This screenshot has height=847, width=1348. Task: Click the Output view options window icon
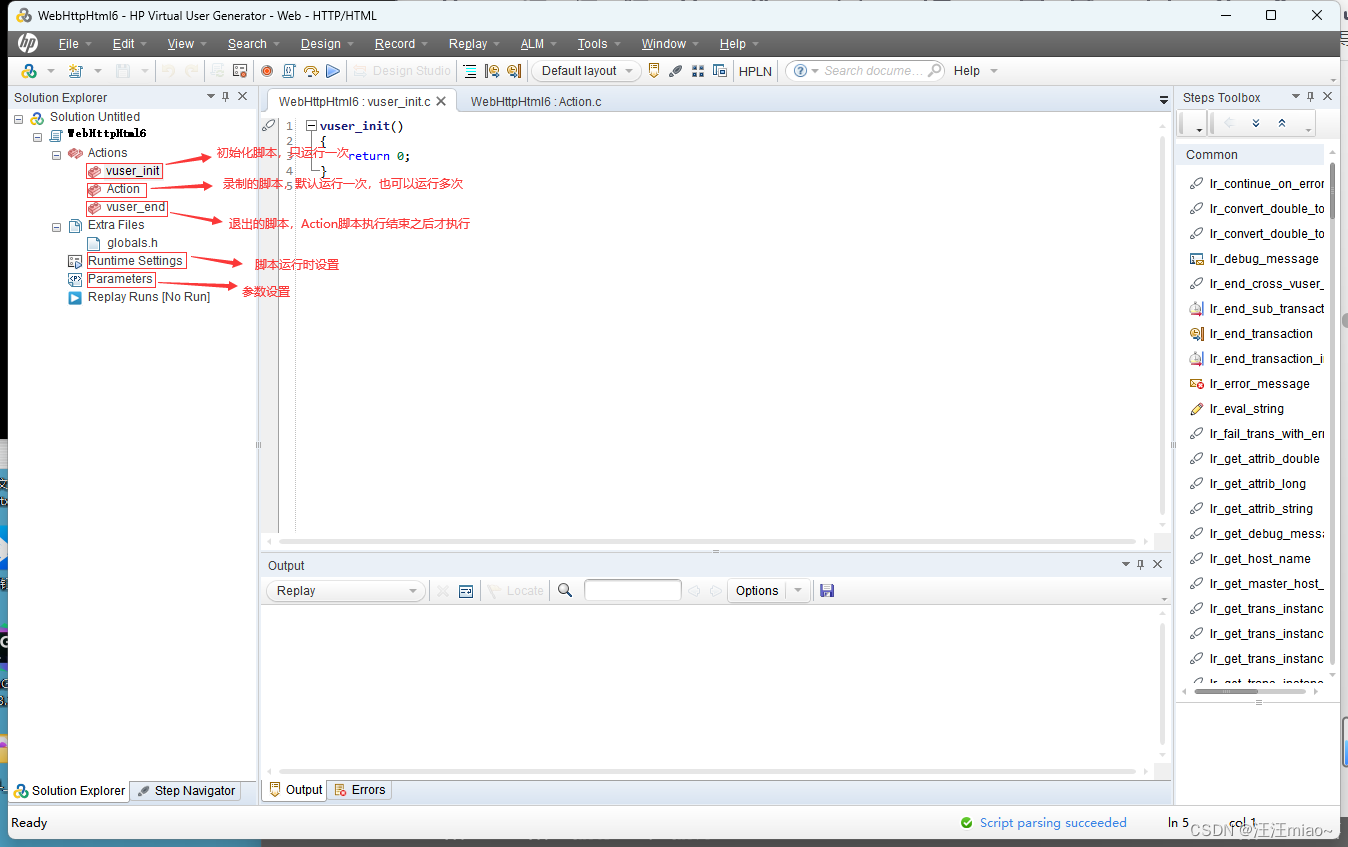coord(466,591)
